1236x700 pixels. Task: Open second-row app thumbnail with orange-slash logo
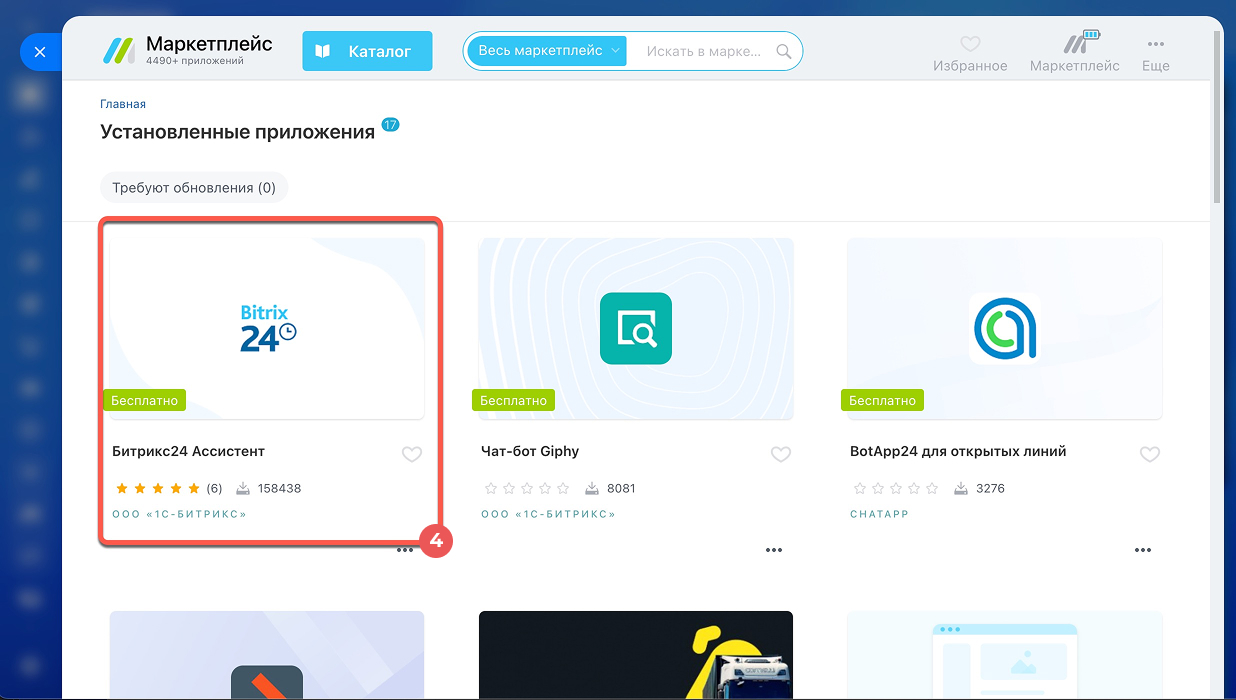pos(267,655)
